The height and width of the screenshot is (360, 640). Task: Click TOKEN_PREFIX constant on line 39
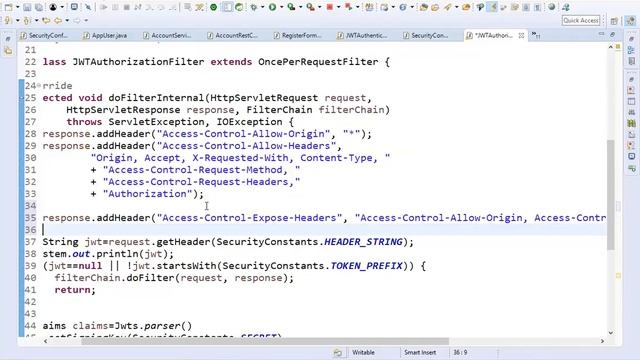coord(367,266)
